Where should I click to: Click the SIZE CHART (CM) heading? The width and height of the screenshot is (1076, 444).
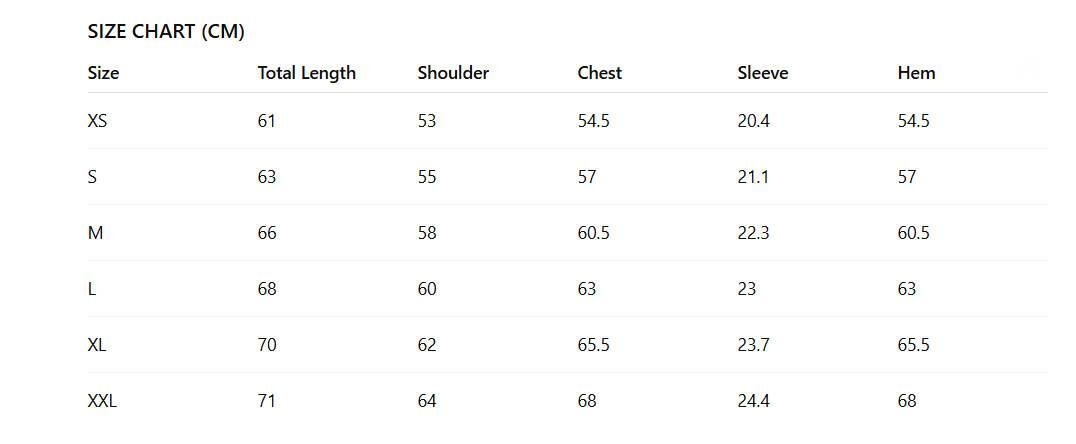(x=166, y=31)
